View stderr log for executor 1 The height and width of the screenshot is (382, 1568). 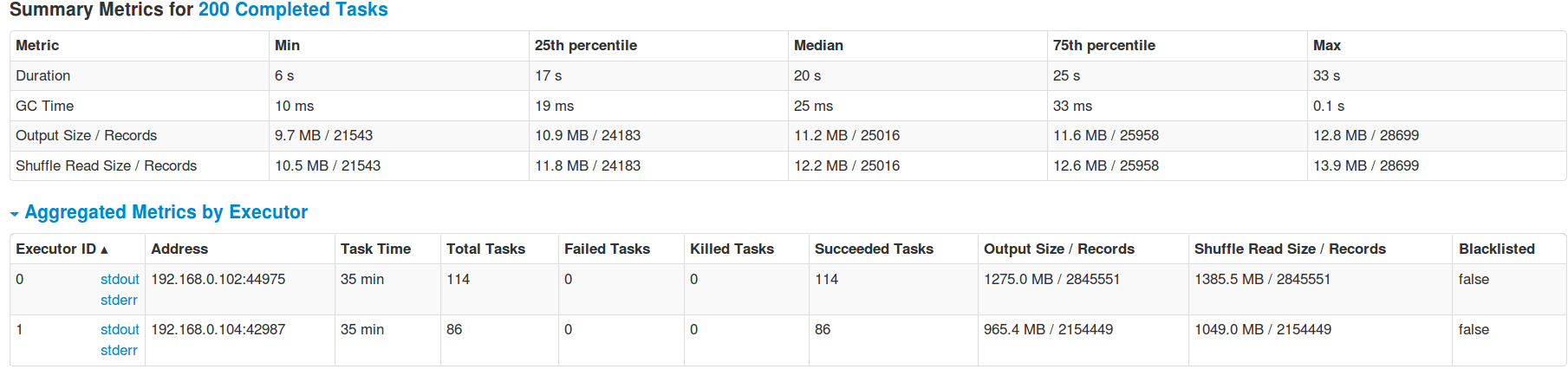point(119,350)
